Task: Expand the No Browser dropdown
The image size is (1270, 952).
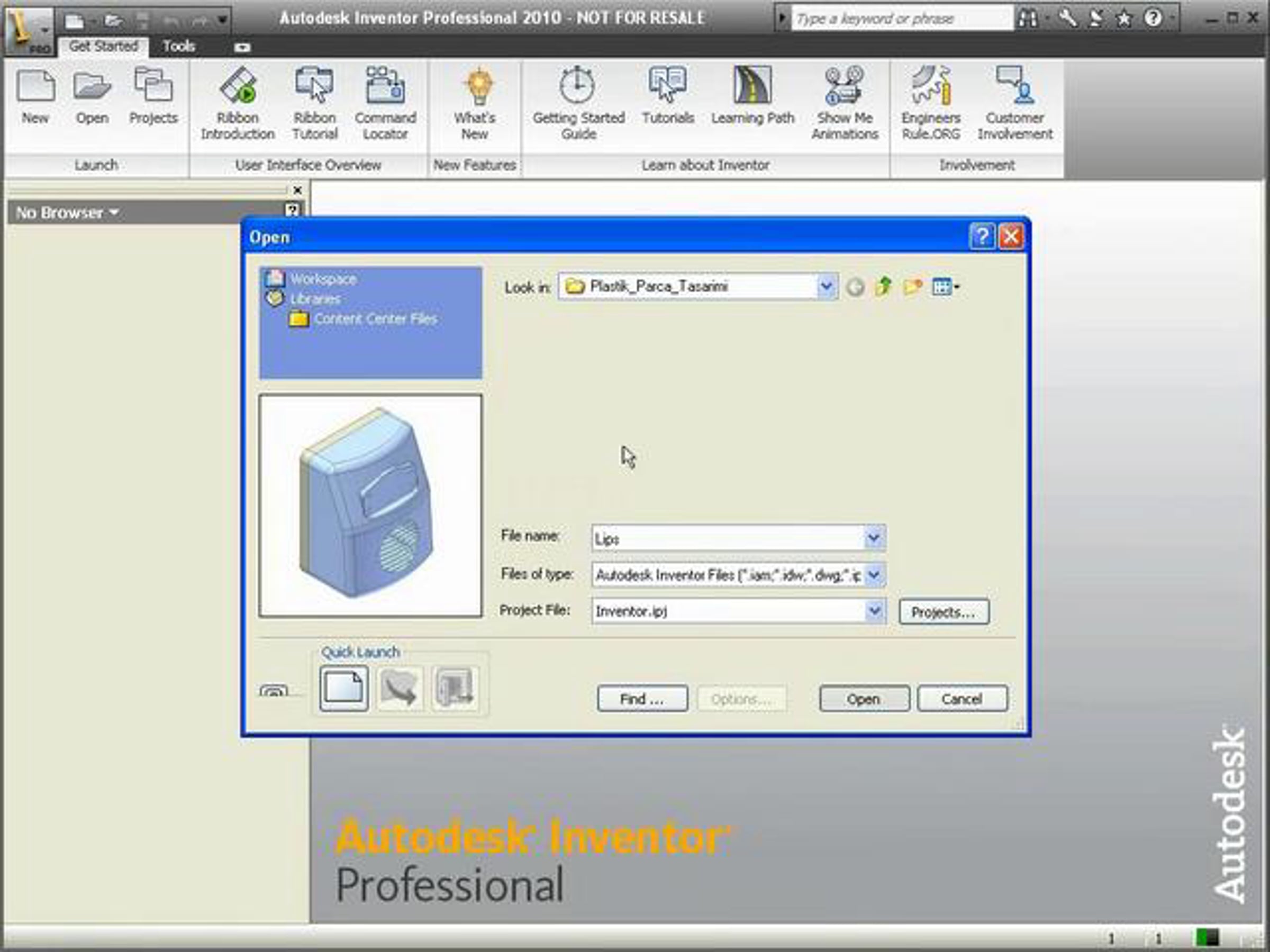Action: [x=67, y=213]
